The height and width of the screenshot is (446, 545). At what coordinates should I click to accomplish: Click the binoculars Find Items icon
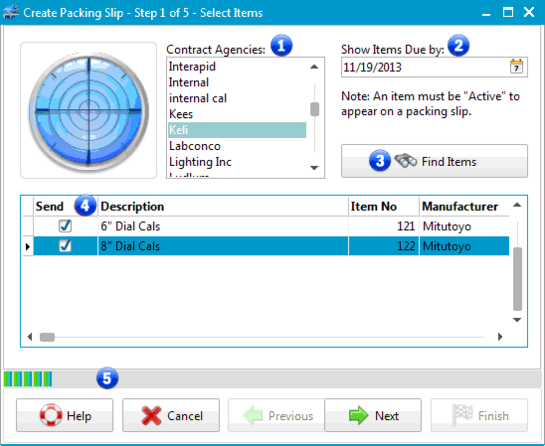[406, 161]
